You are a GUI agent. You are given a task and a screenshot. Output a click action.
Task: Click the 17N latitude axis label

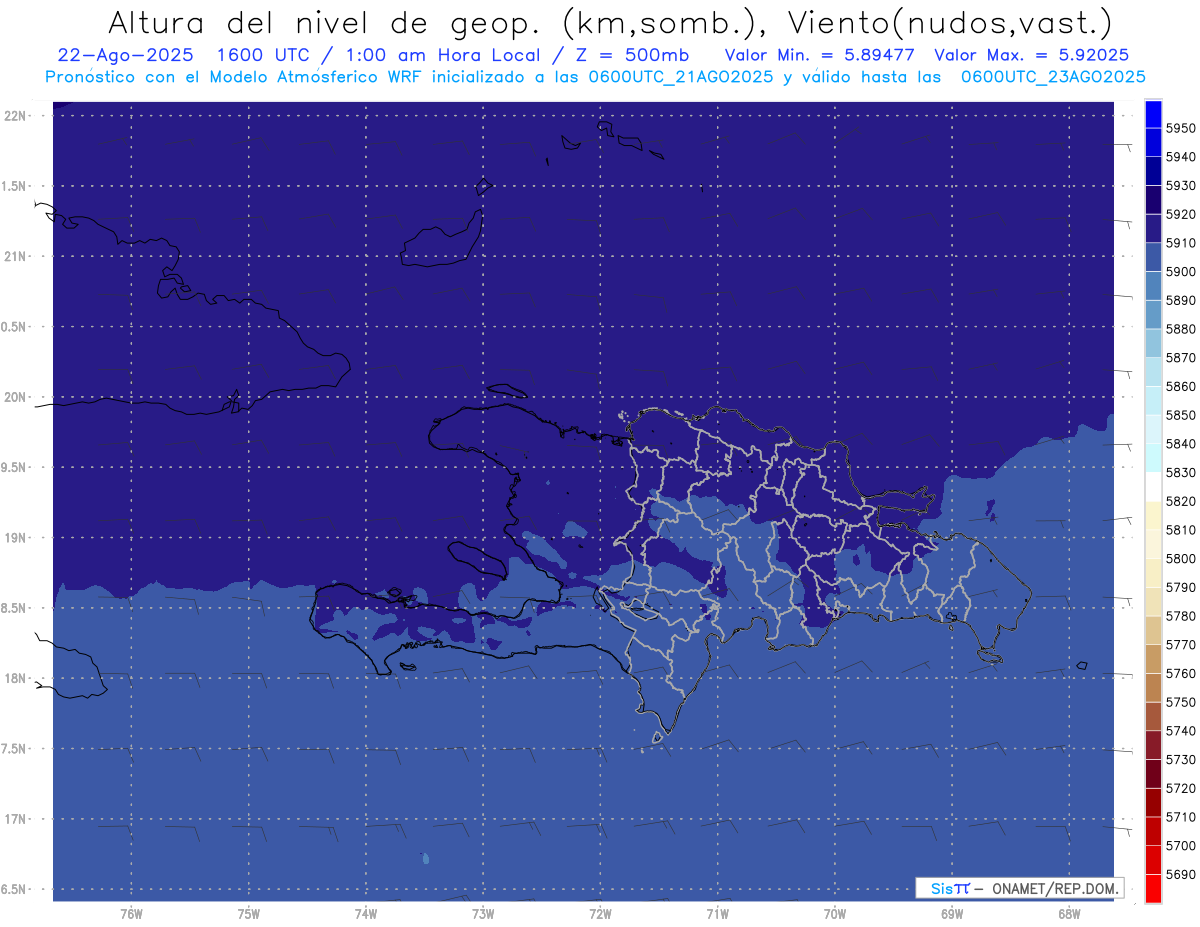point(15,819)
